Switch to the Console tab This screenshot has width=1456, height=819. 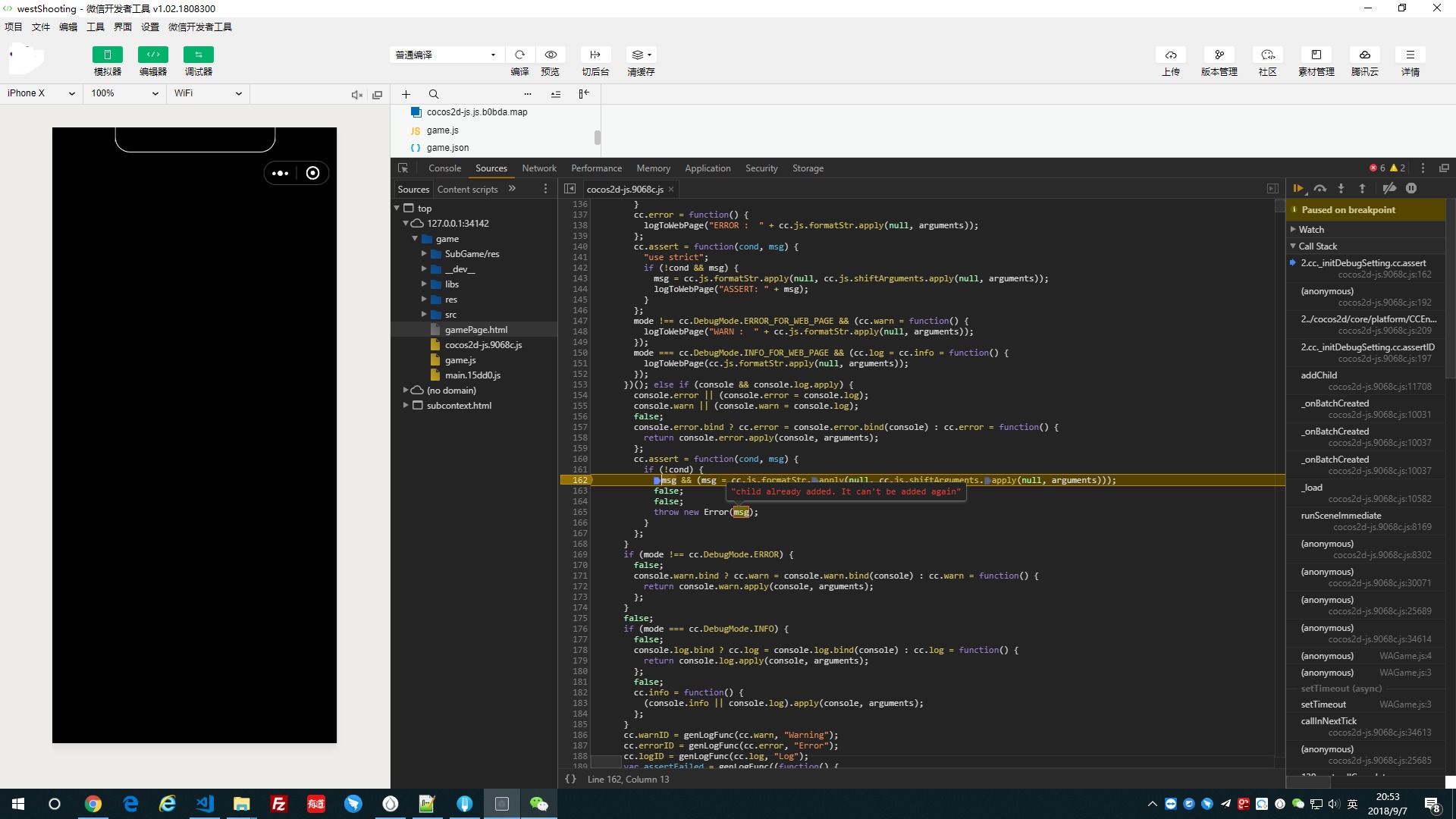pyautogui.click(x=444, y=168)
